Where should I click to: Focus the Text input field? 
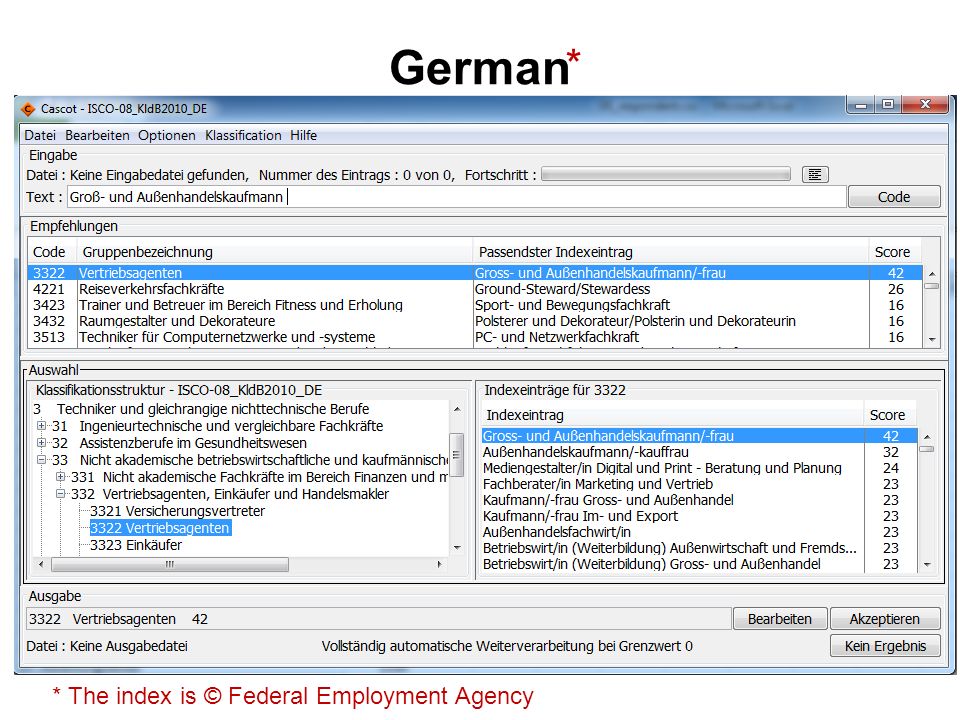[456, 197]
